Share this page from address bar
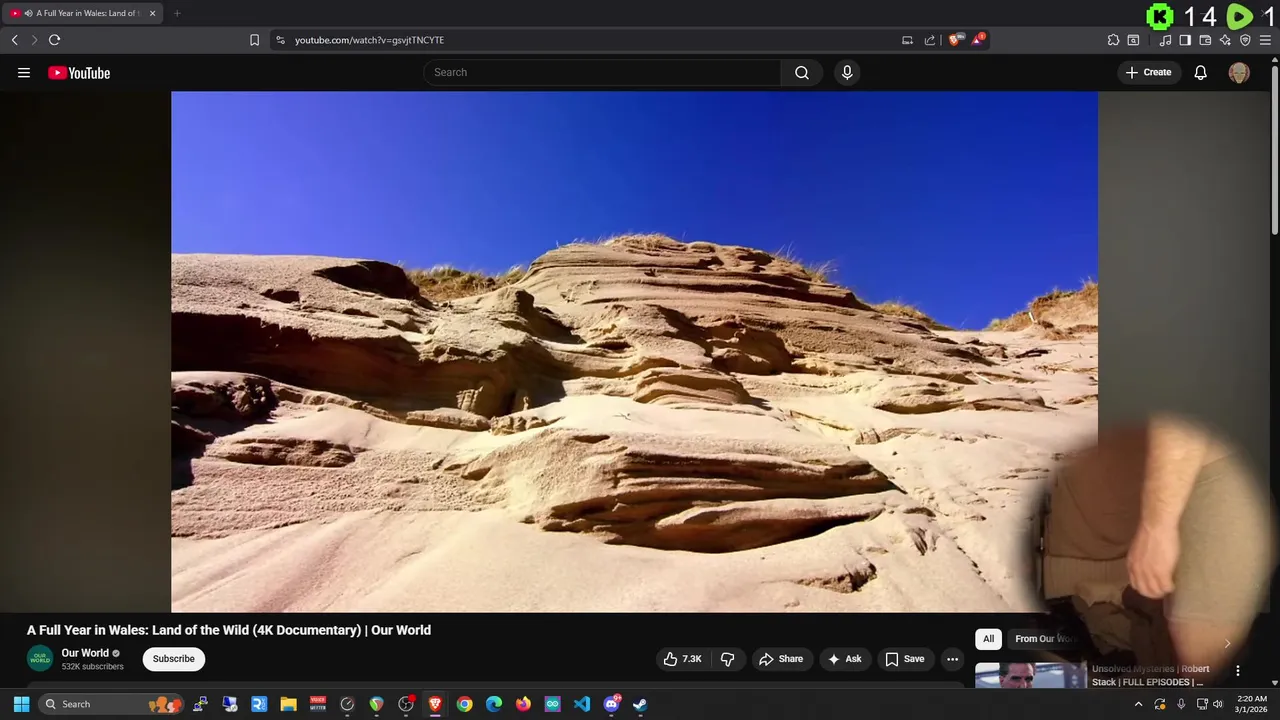Image resolution: width=1280 pixels, height=720 pixels. (930, 40)
